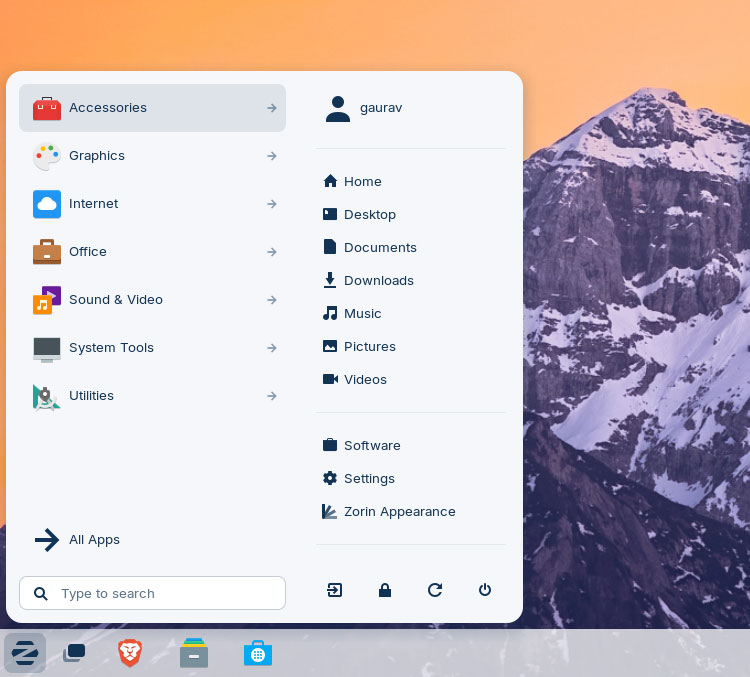Click the restart circular arrow icon
Image resolution: width=750 pixels, height=677 pixels.
pyautogui.click(x=435, y=590)
